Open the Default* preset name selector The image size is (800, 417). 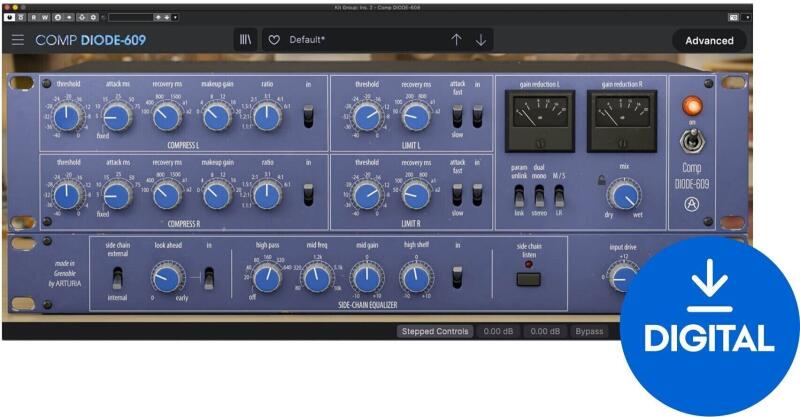360,40
